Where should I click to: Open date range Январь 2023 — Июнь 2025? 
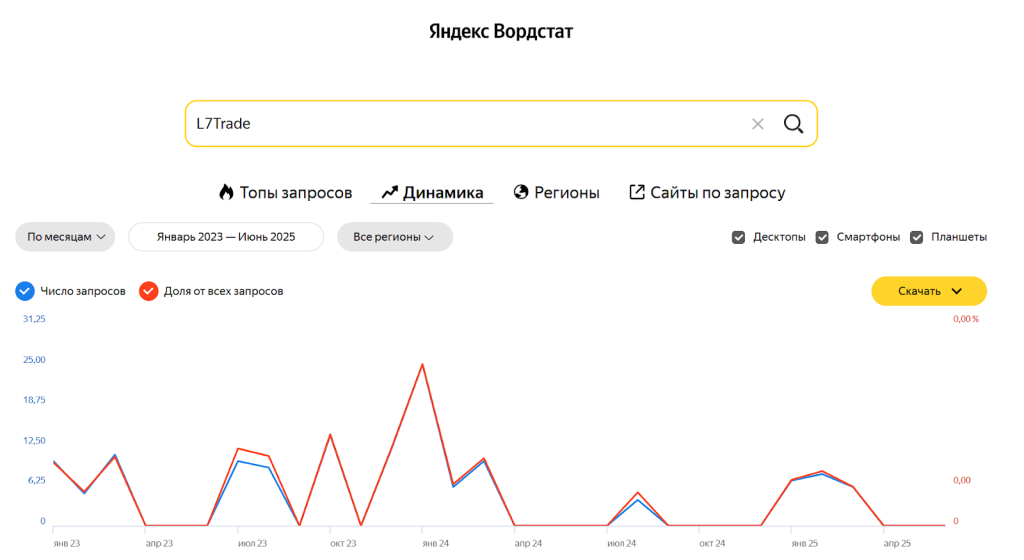226,237
